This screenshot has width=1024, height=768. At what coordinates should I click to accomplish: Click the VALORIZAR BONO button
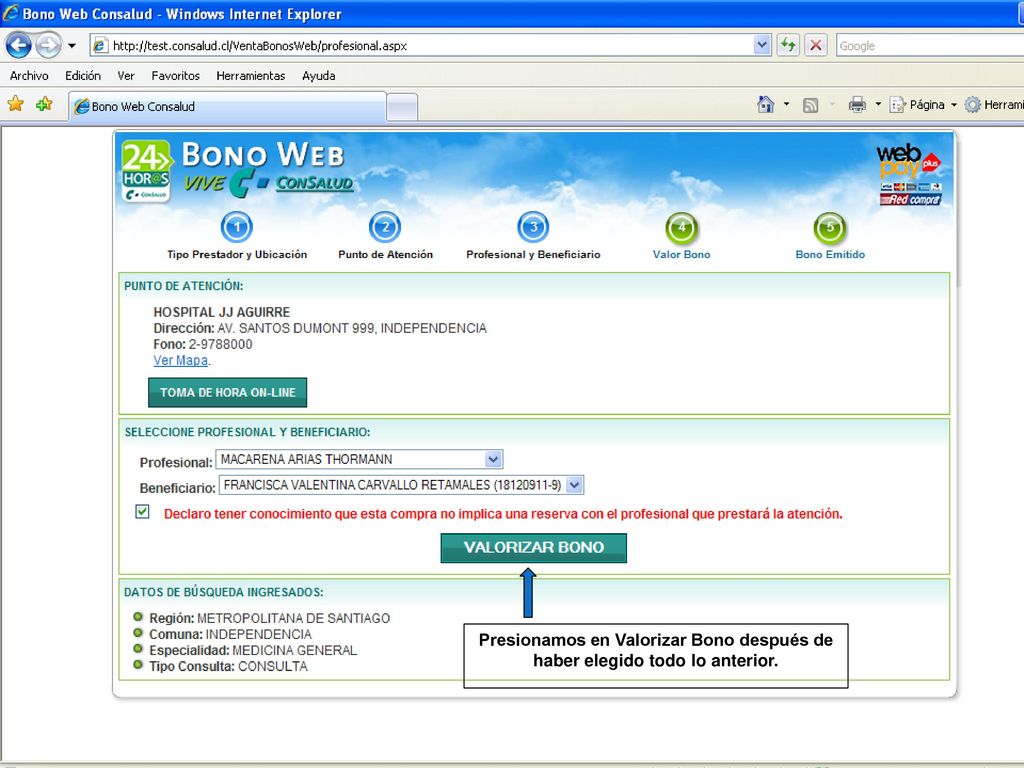(x=534, y=548)
